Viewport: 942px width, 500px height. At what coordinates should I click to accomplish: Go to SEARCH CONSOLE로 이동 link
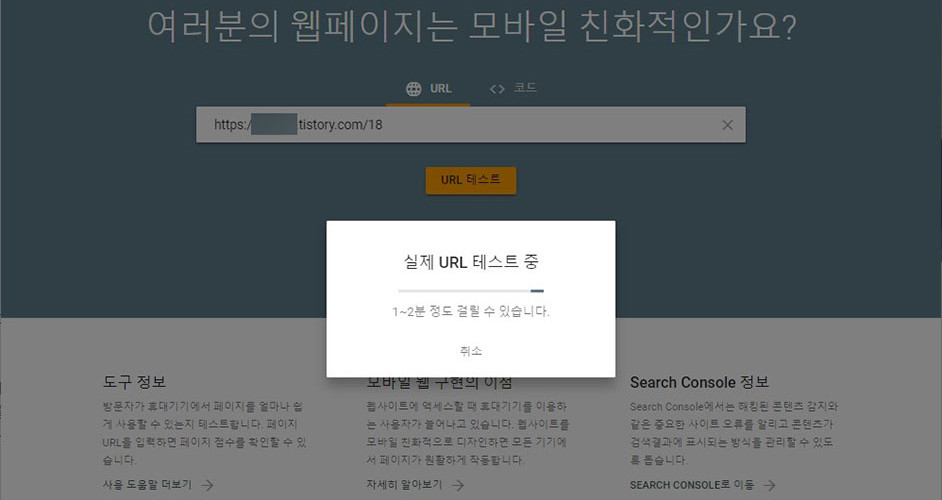(692, 484)
